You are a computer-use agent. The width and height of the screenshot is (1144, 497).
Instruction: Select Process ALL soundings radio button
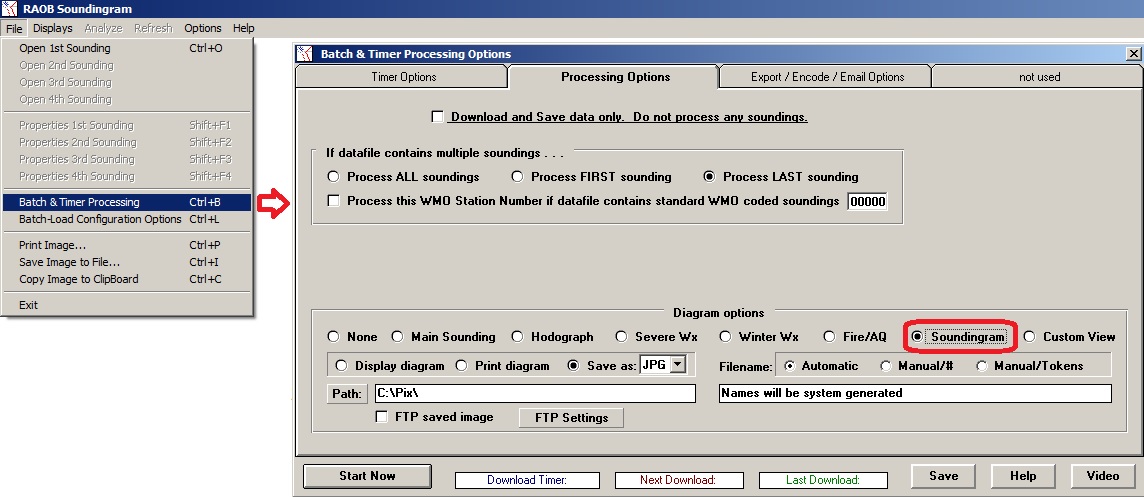point(333,177)
